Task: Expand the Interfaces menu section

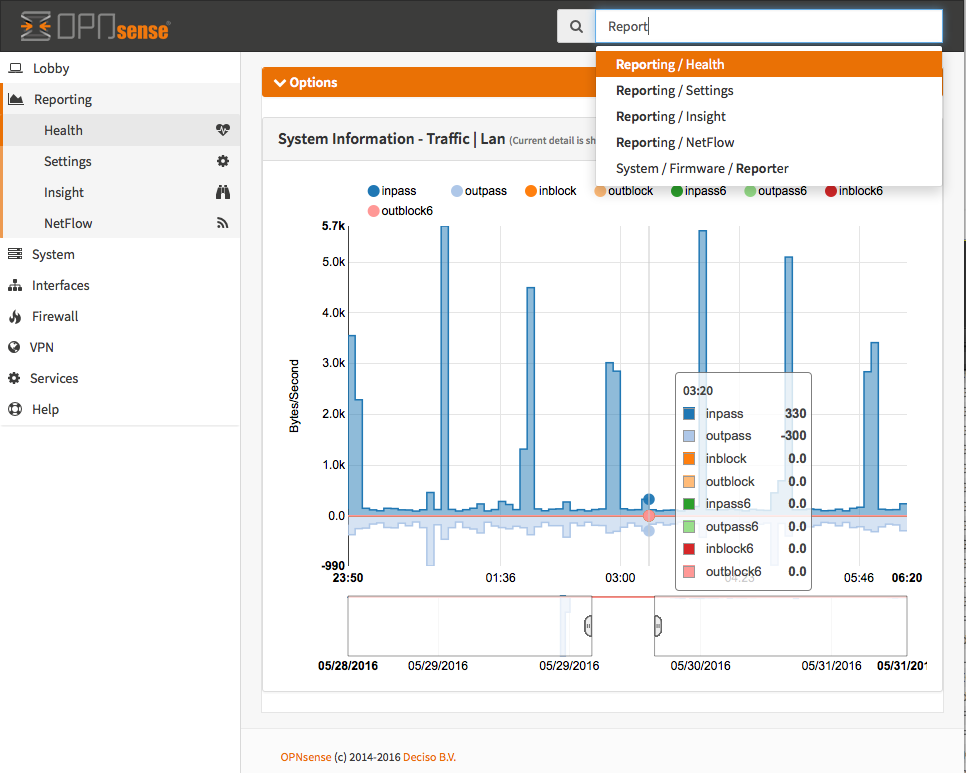Action: [x=120, y=285]
